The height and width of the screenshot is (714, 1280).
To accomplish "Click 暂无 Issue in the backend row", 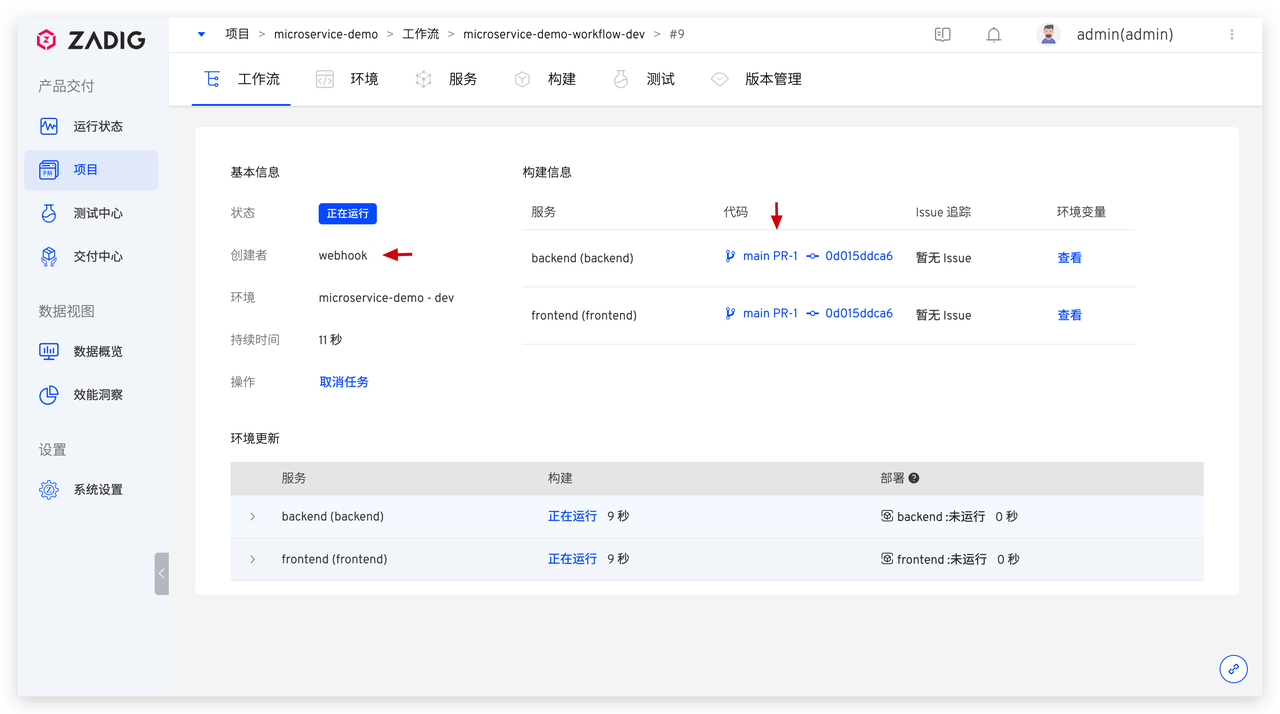I will click(x=943, y=258).
